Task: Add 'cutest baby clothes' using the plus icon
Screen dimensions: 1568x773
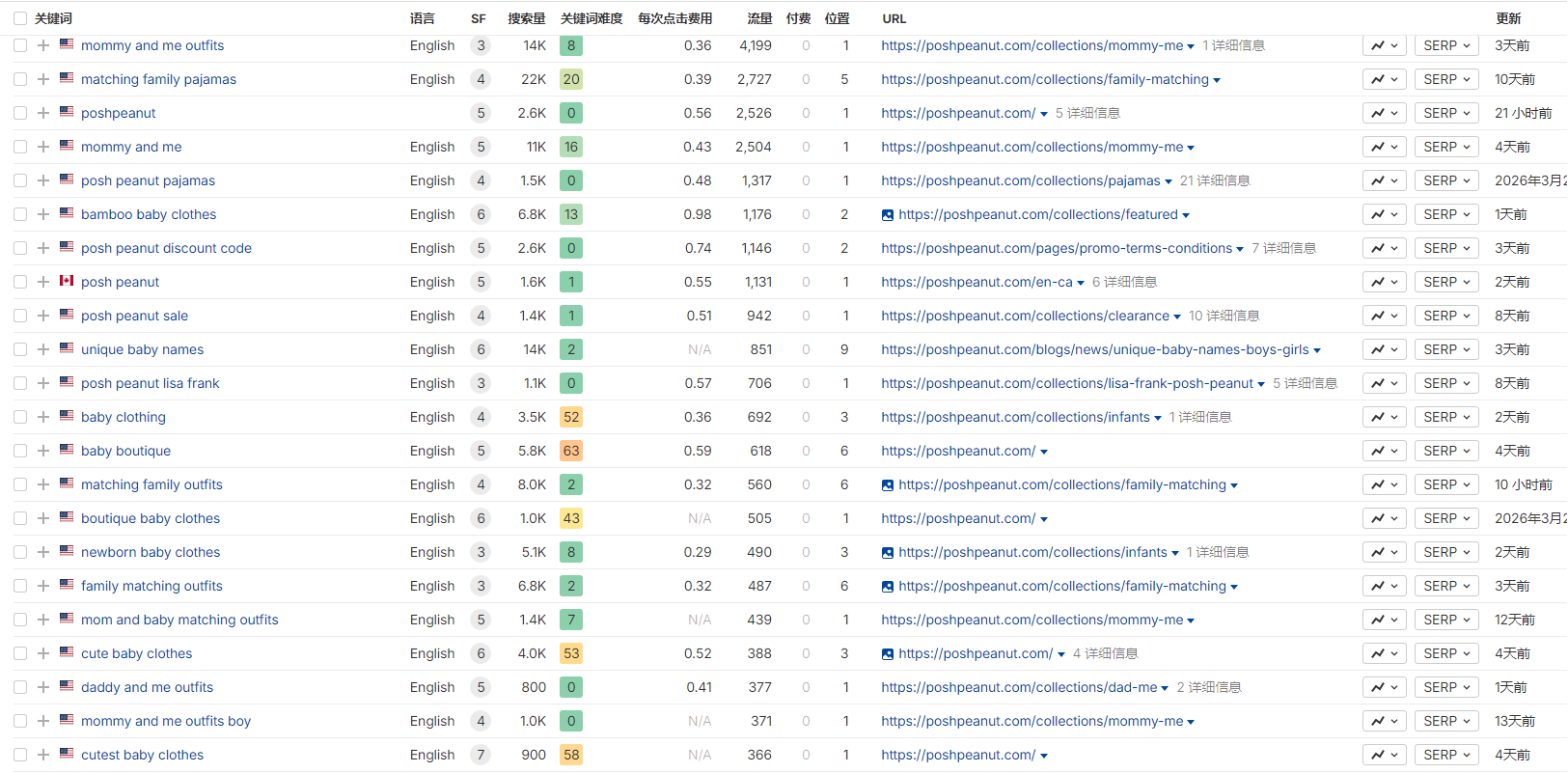Action: [x=43, y=755]
